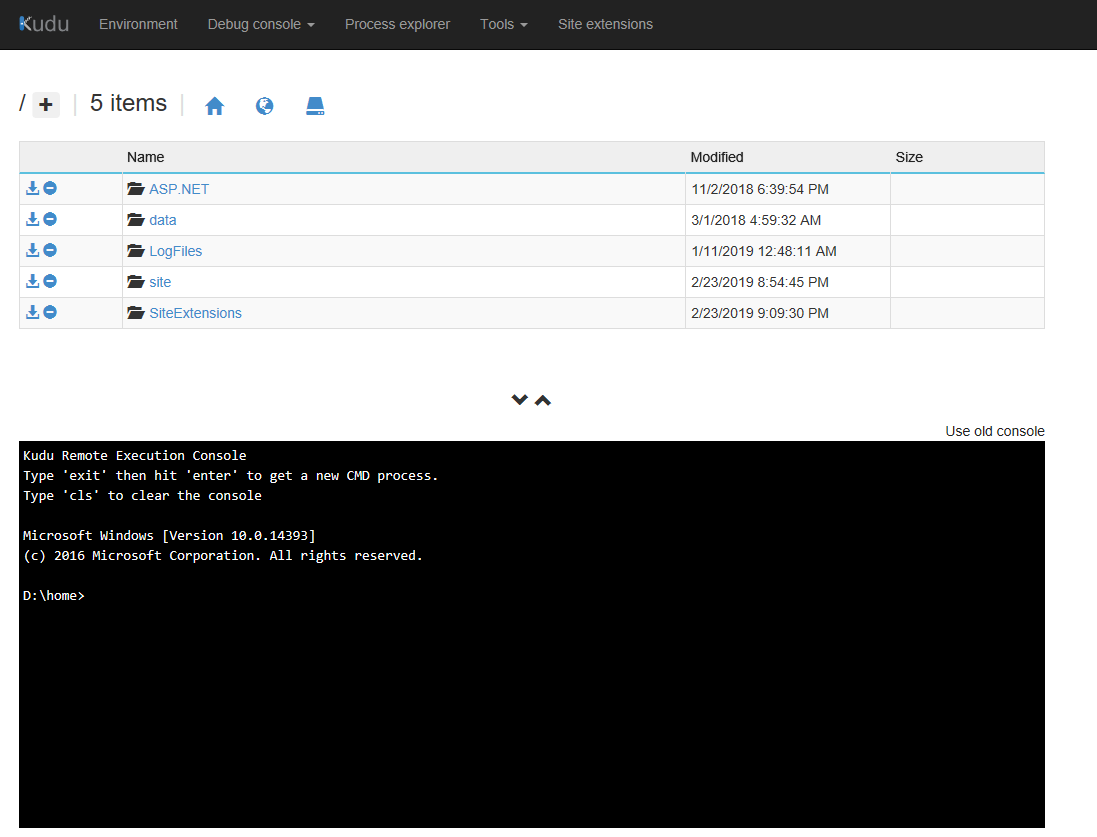
Task: Delete the SiteExtensions folder
Action: [x=49, y=311]
